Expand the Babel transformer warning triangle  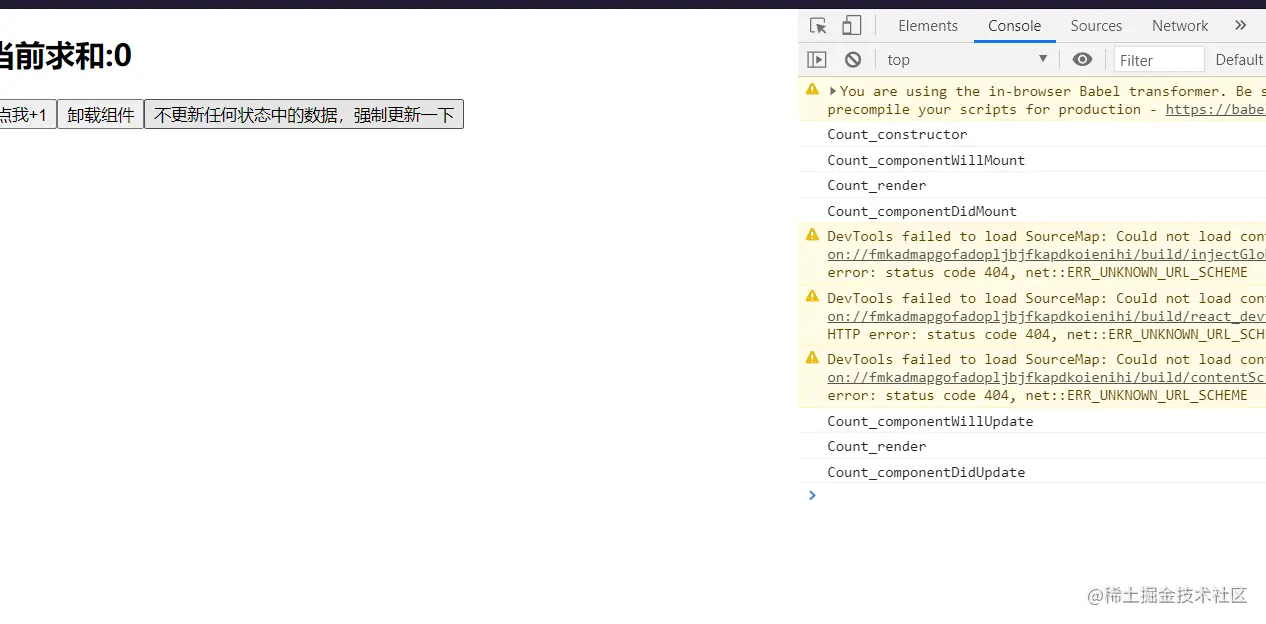coord(833,91)
